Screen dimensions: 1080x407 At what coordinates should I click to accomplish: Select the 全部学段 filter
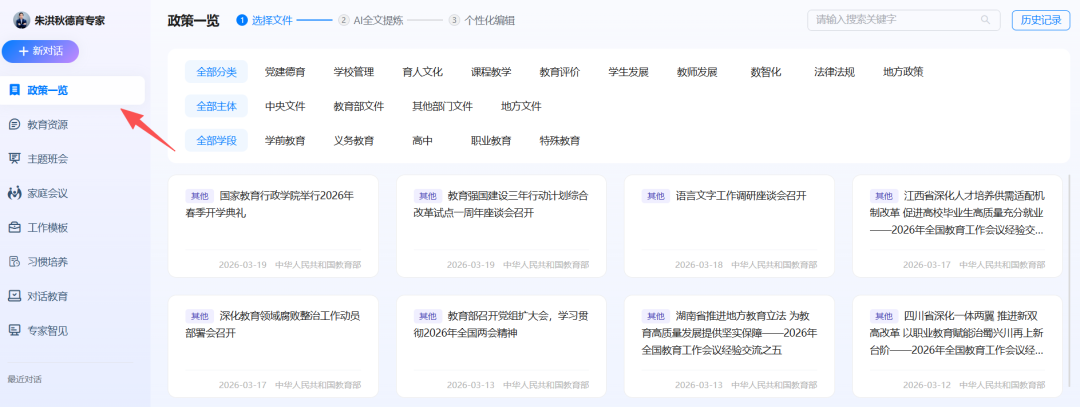pos(216,140)
